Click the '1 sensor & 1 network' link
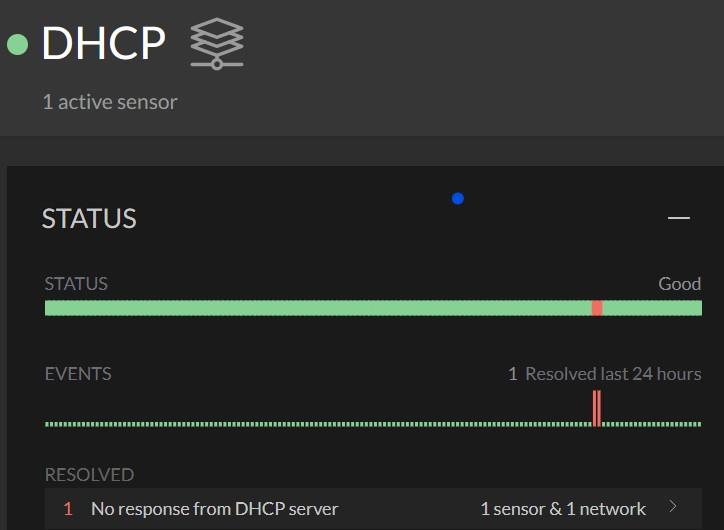724x530 pixels. tap(563, 509)
